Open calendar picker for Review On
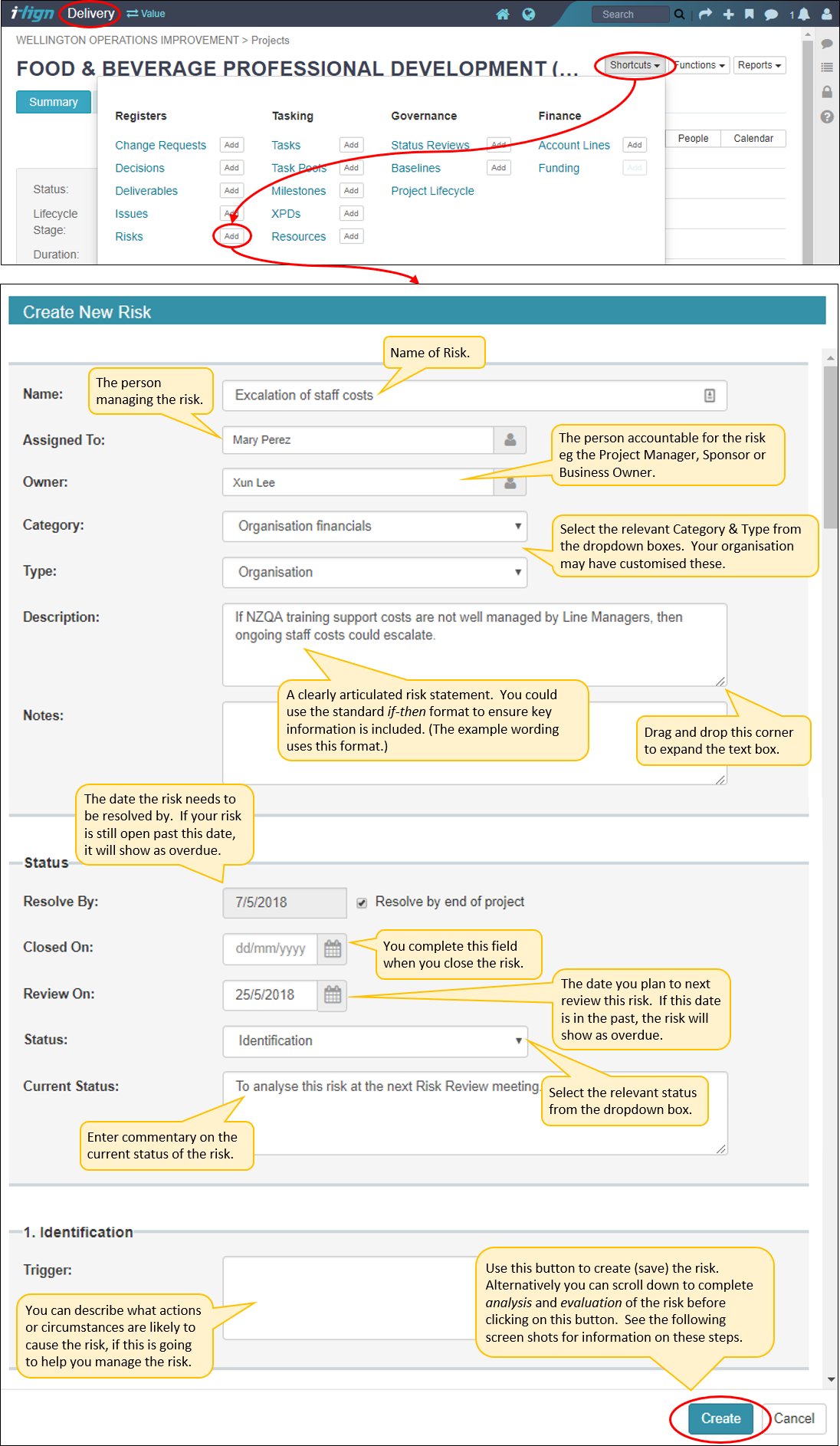840x1446 pixels. click(x=333, y=995)
